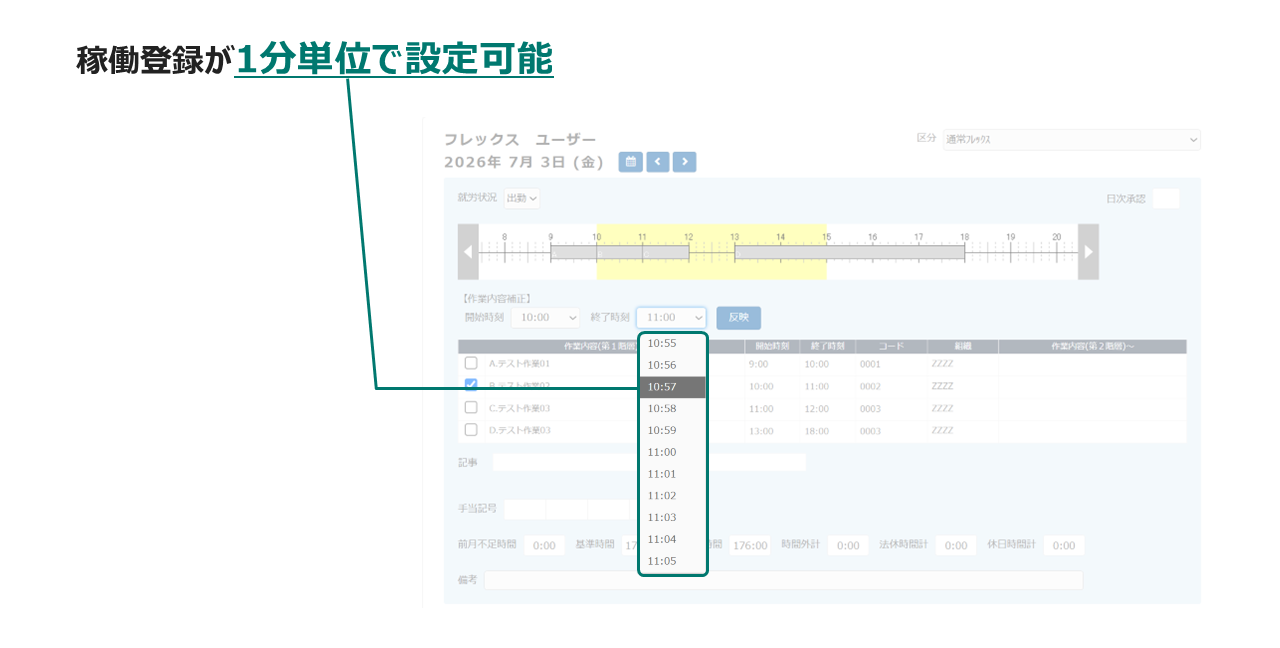Select 10:58 in the time list
The image size is (1280, 648).
click(x=672, y=408)
